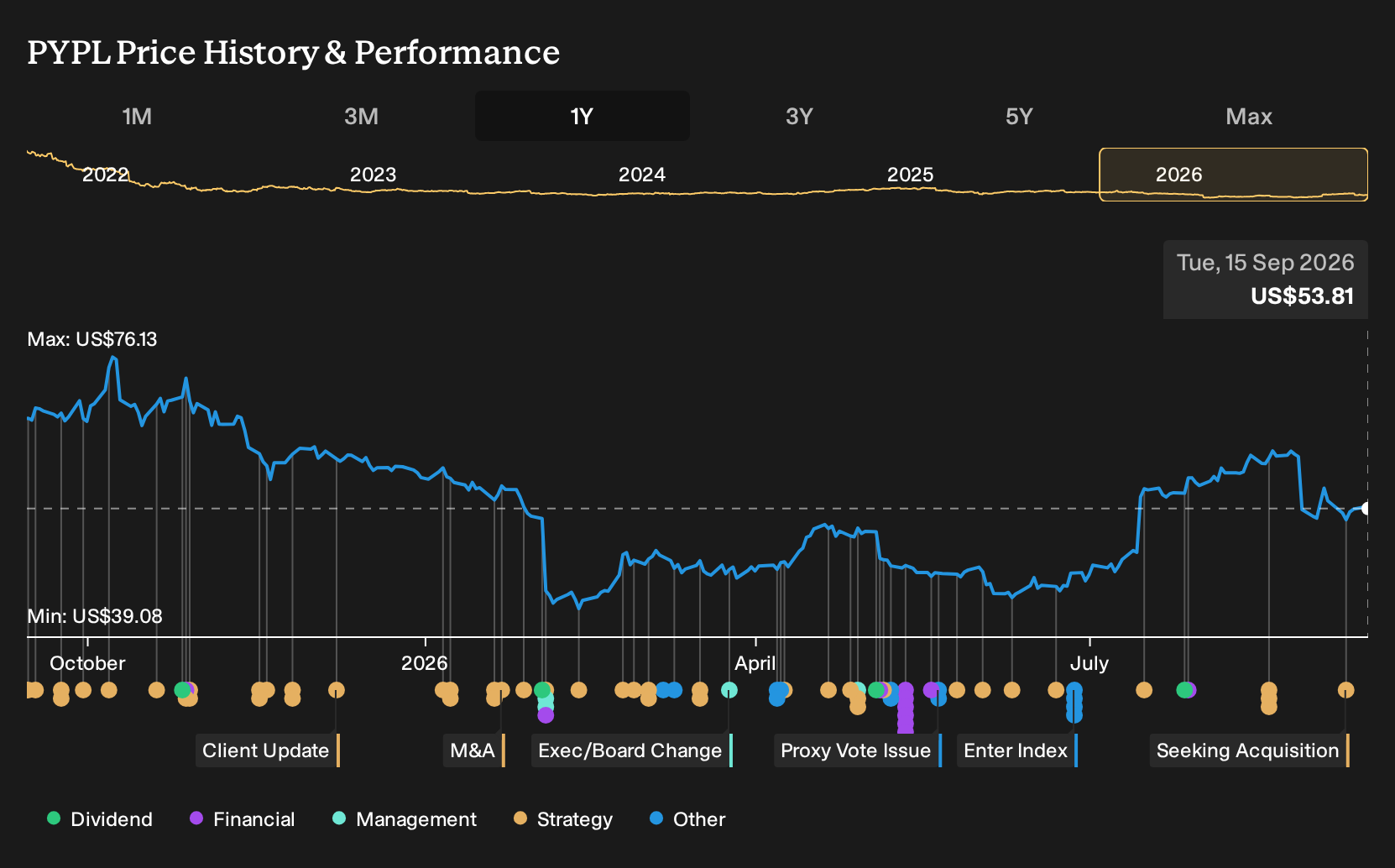Screen dimensions: 1395x868
Task: Click the teal Management dot above Exec/Board Change
Action: pyautogui.click(x=729, y=690)
